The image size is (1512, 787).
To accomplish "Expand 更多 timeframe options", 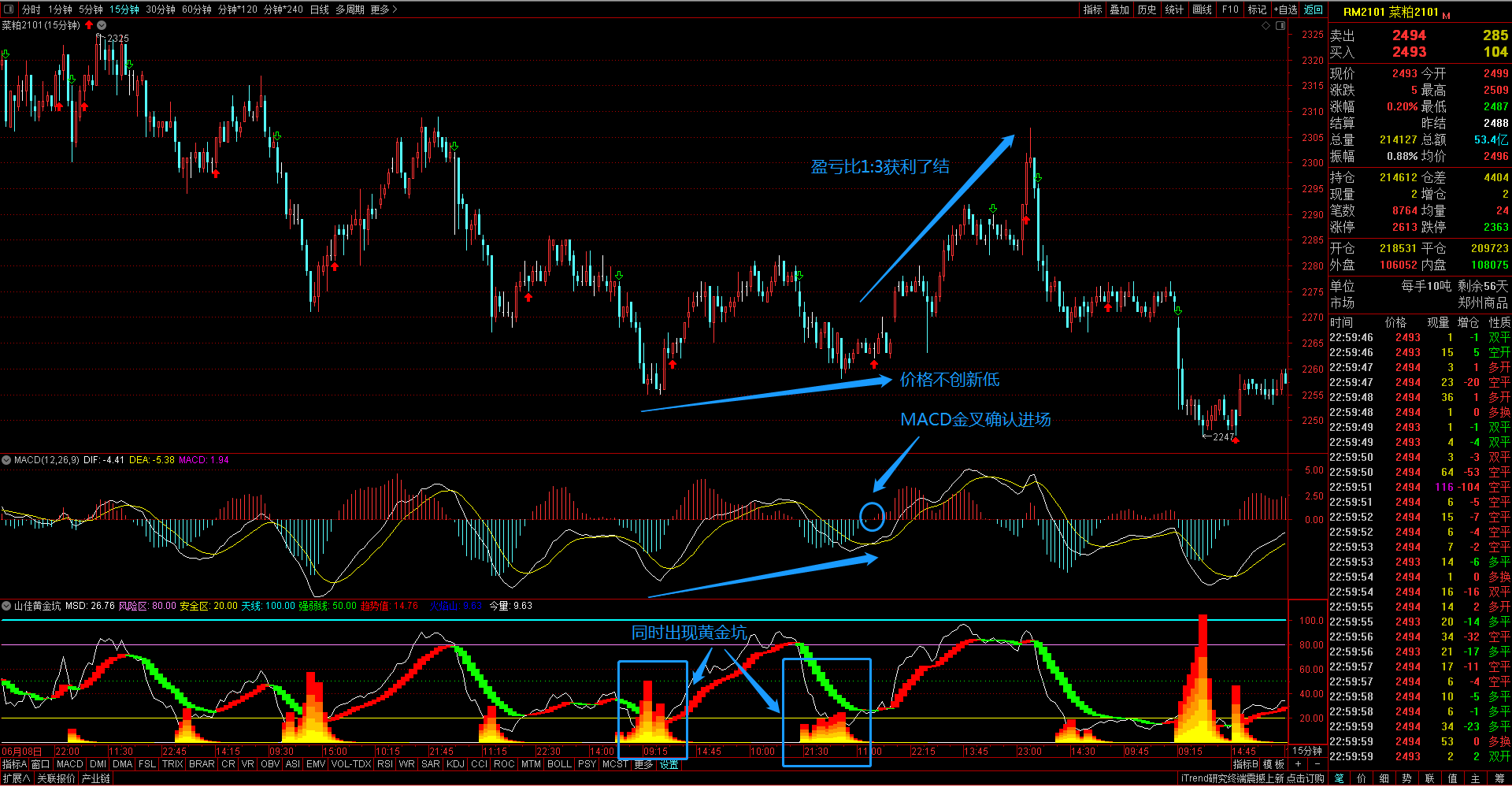I will pyautogui.click(x=384, y=9).
